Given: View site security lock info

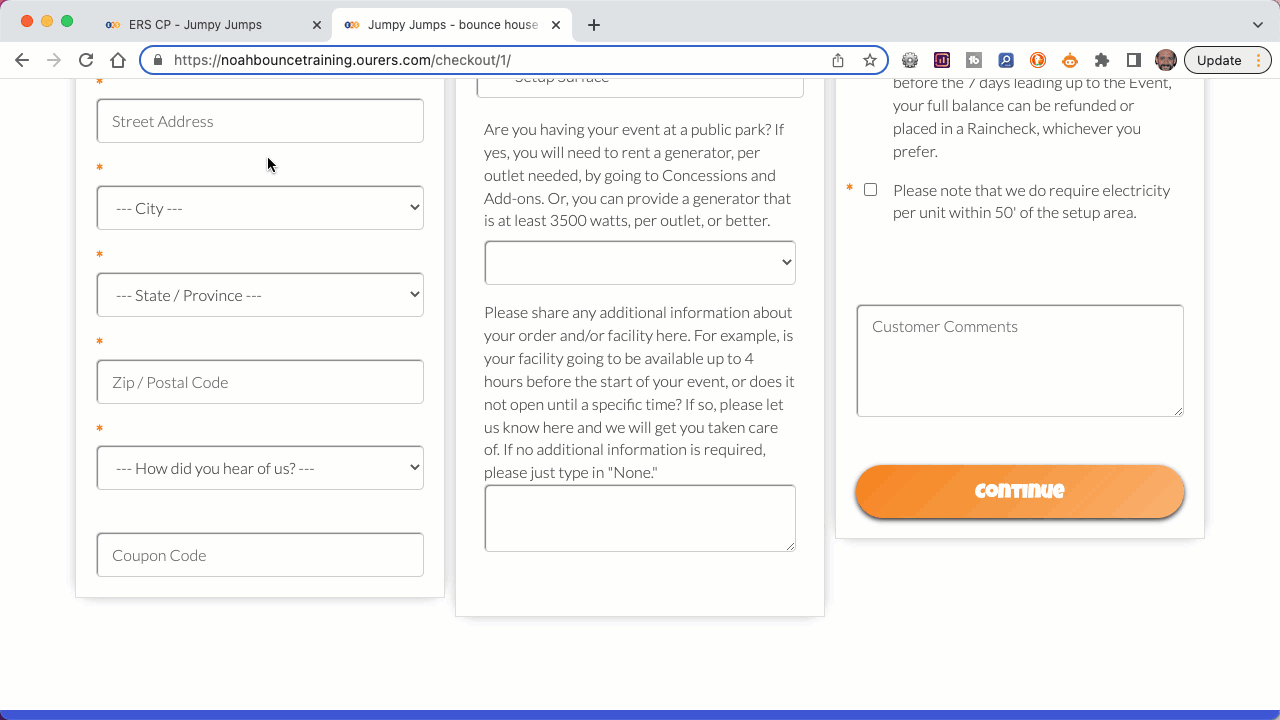Looking at the screenshot, I should pyautogui.click(x=158, y=60).
